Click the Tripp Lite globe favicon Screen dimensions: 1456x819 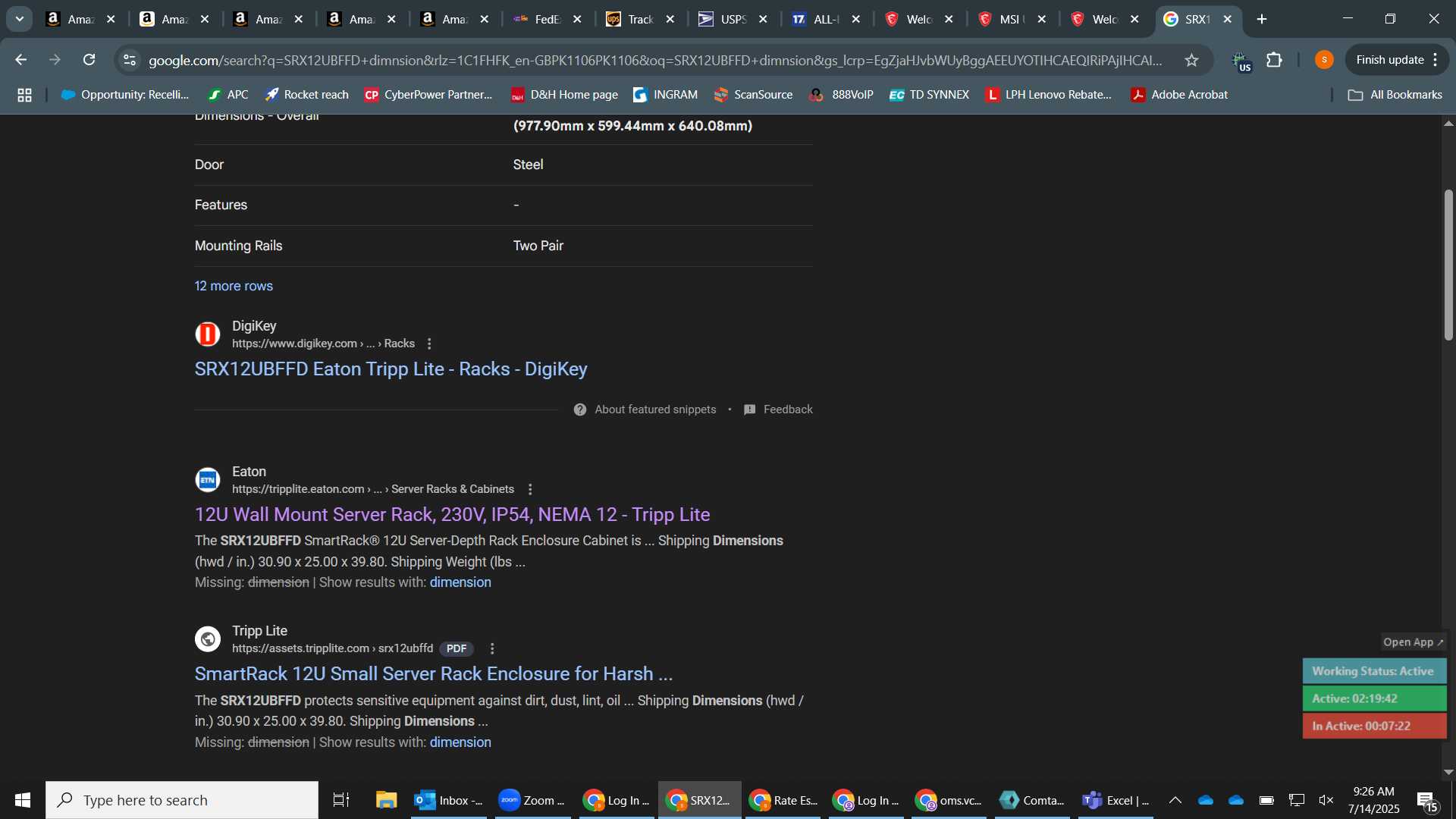[x=208, y=639]
